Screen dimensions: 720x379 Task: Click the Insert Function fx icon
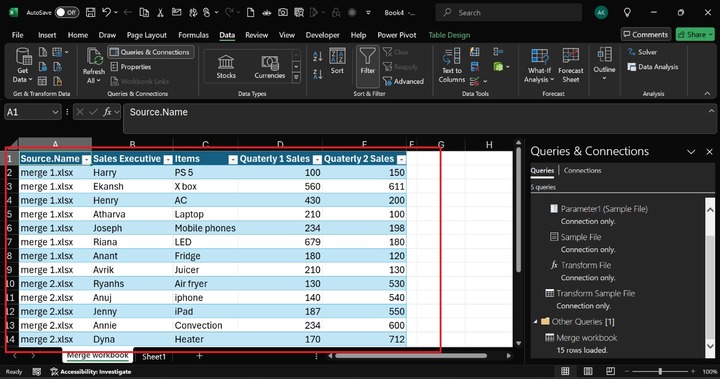[x=107, y=112]
